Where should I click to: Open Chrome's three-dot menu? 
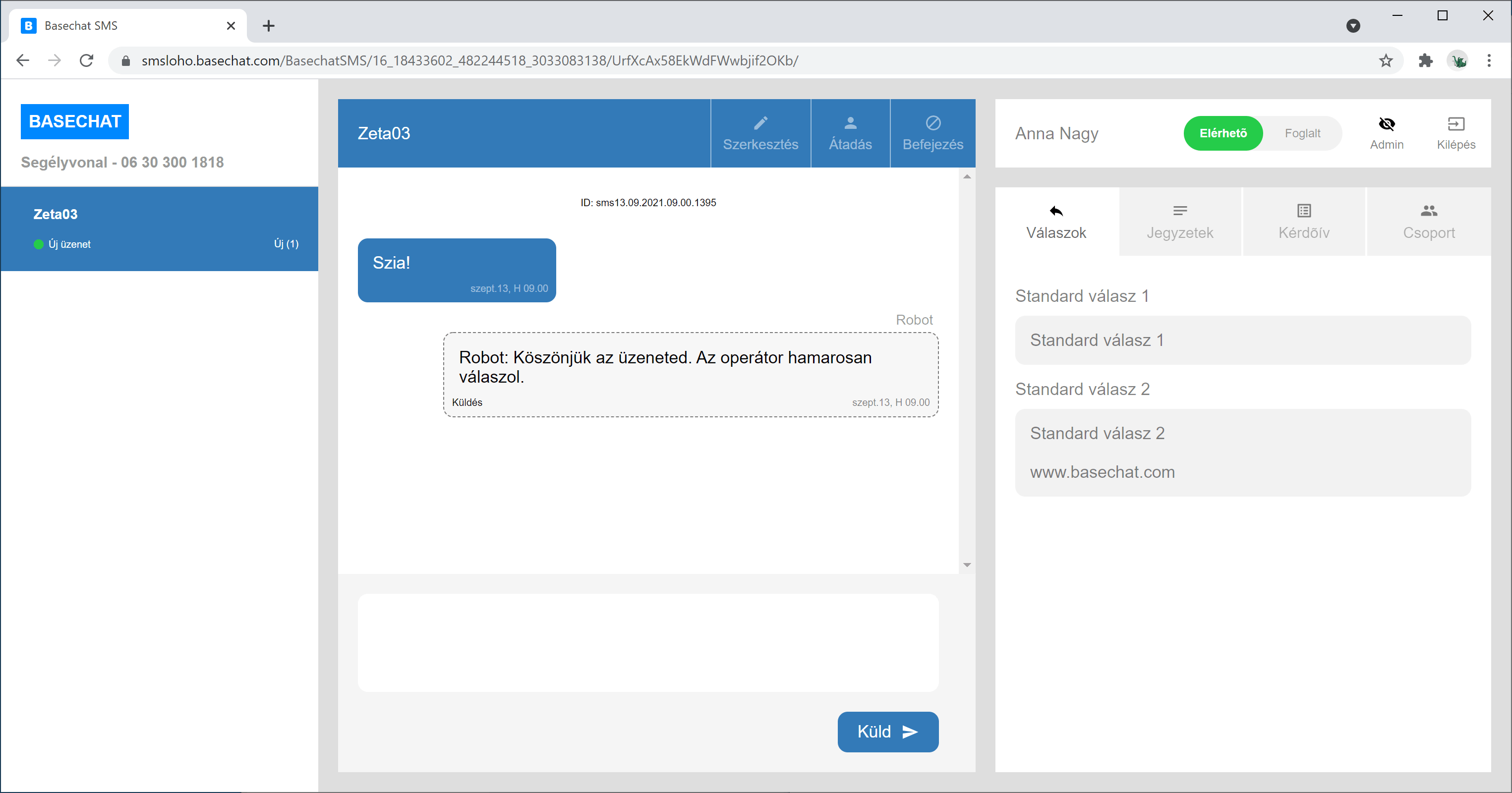click(1489, 60)
